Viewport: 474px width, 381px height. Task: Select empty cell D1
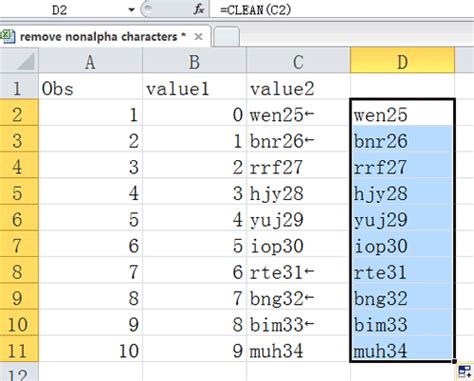(x=402, y=86)
